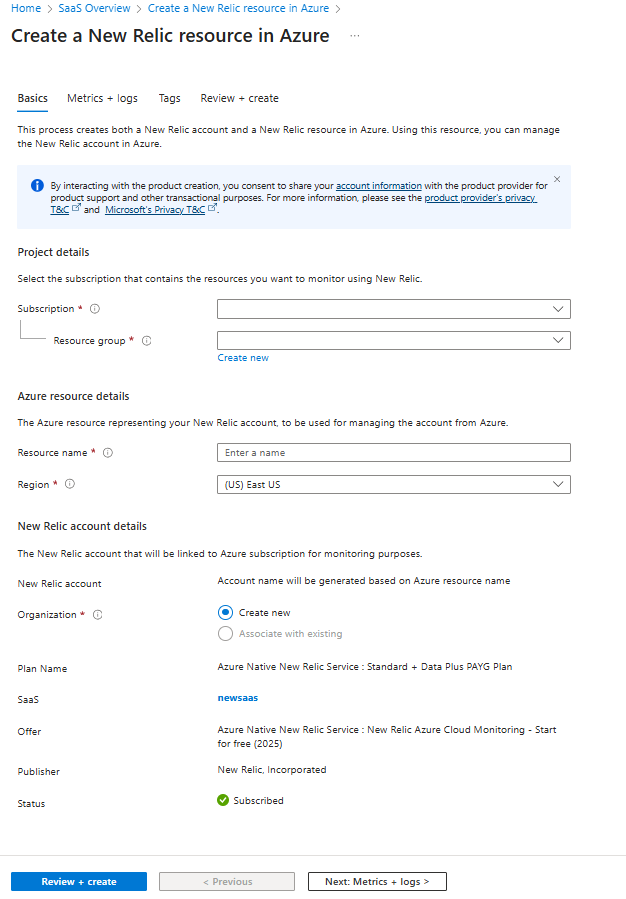The image size is (626, 899).
Task: Open the Subscription dropdown
Action: (x=393, y=308)
